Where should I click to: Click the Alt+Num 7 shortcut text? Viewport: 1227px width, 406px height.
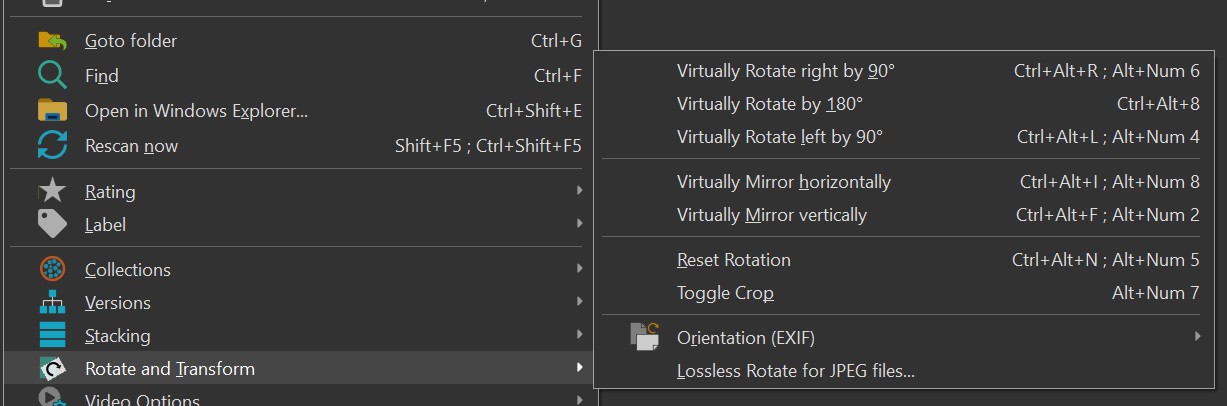(1156, 293)
